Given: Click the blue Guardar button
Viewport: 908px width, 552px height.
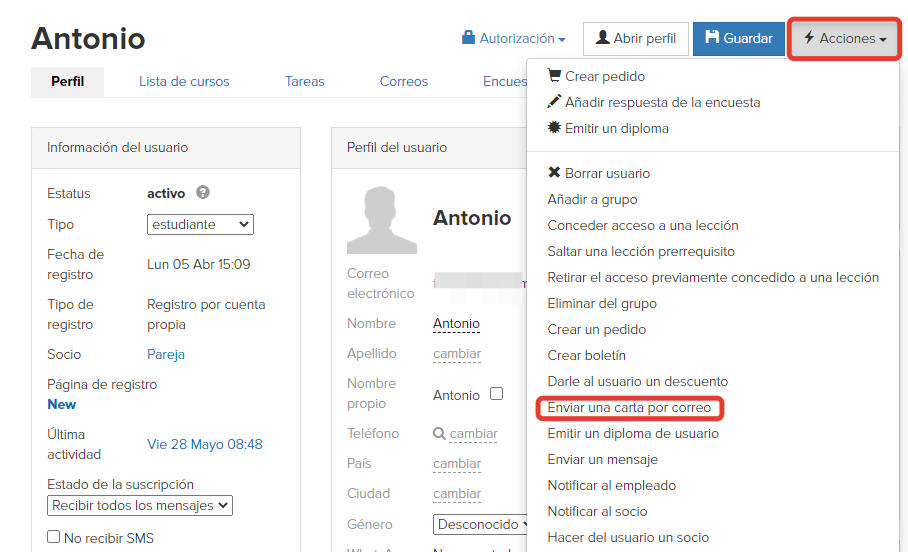Looking at the screenshot, I should pyautogui.click(x=739, y=38).
